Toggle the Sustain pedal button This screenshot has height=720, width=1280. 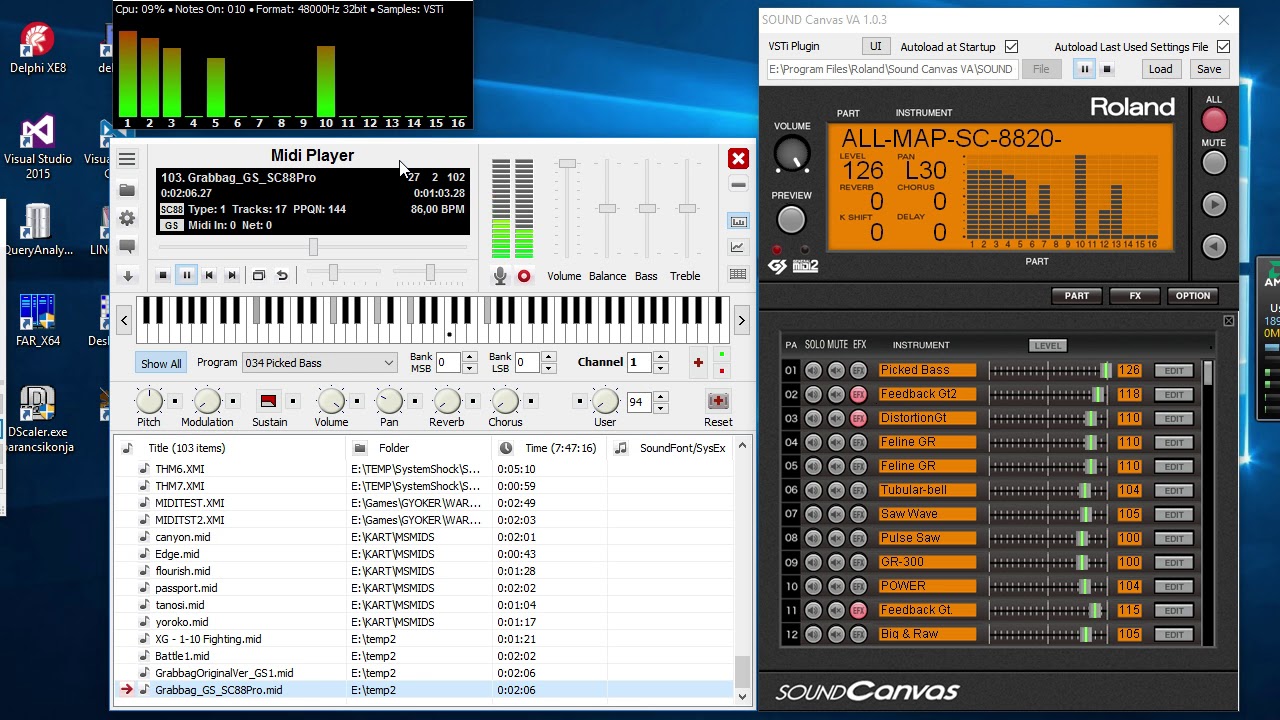tap(268, 401)
